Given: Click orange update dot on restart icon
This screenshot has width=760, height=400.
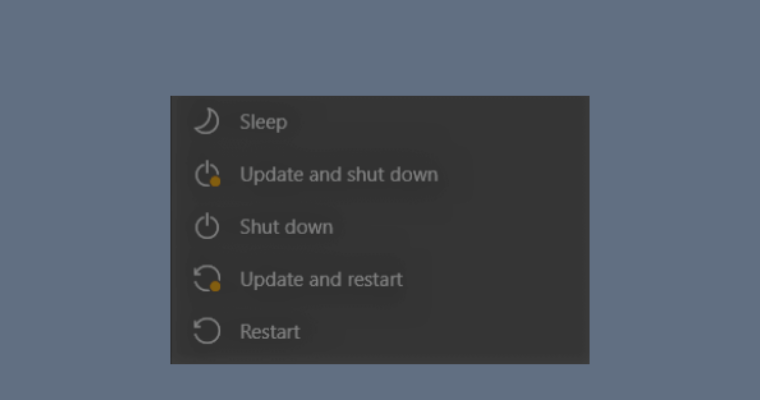Looking at the screenshot, I should pyautogui.click(x=215, y=286).
